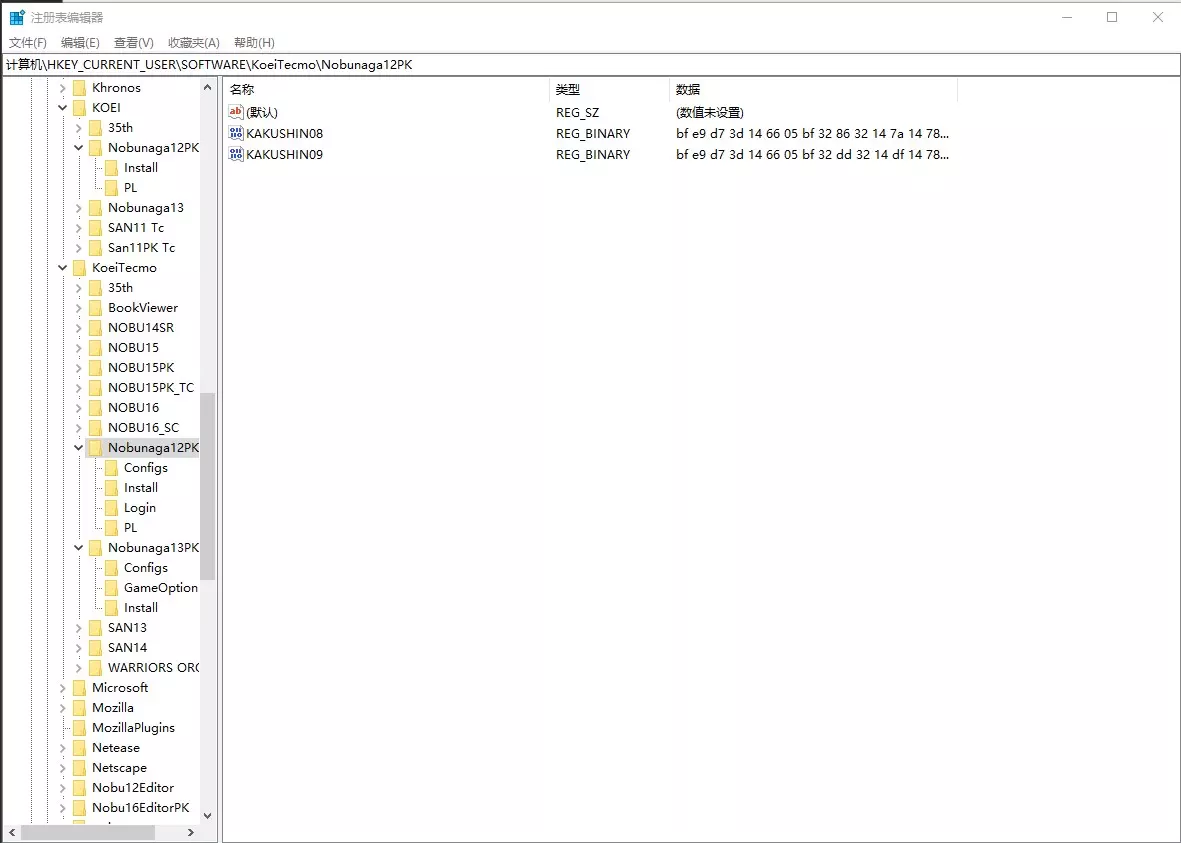1181x843 pixels.
Task: Select Install under Nobunaga13PK
Action: (141, 608)
